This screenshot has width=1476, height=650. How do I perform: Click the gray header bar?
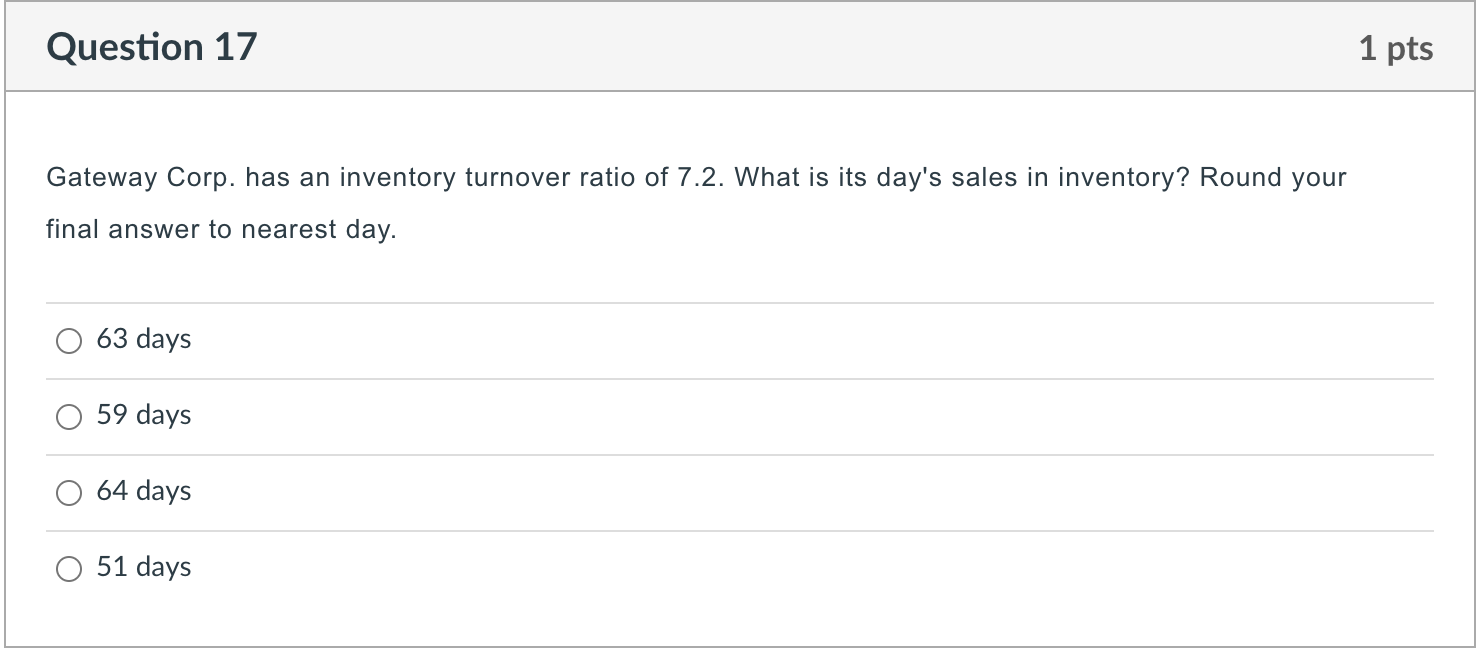click(738, 45)
